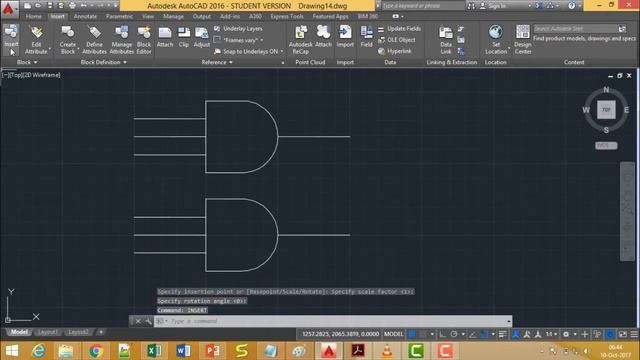640x360 pixels.
Task: Click the TOP face of the ViewCube
Action: [x=606, y=110]
